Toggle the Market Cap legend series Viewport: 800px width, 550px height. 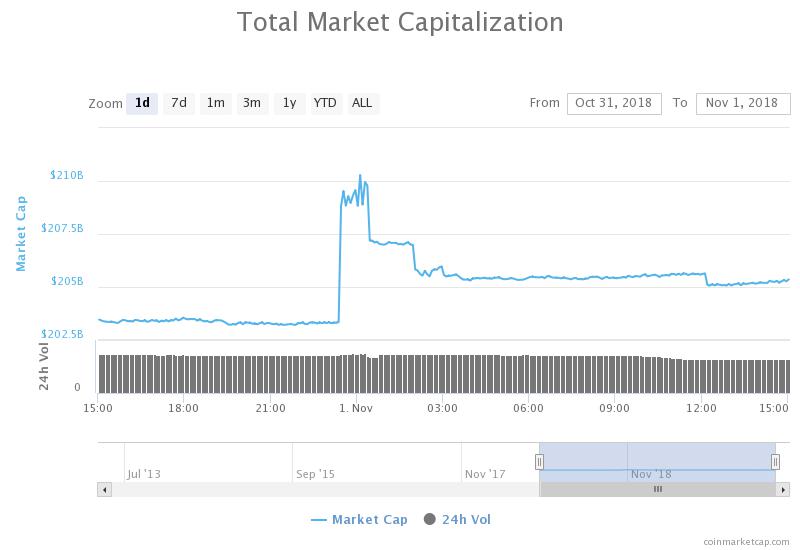pos(359,520)
